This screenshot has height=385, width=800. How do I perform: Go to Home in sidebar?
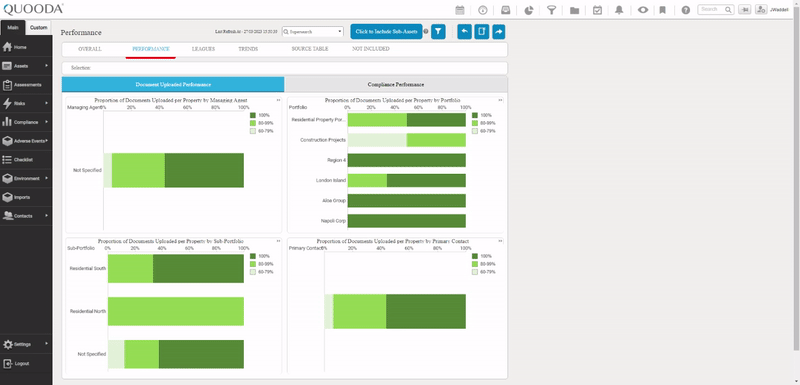pos(26,47)
